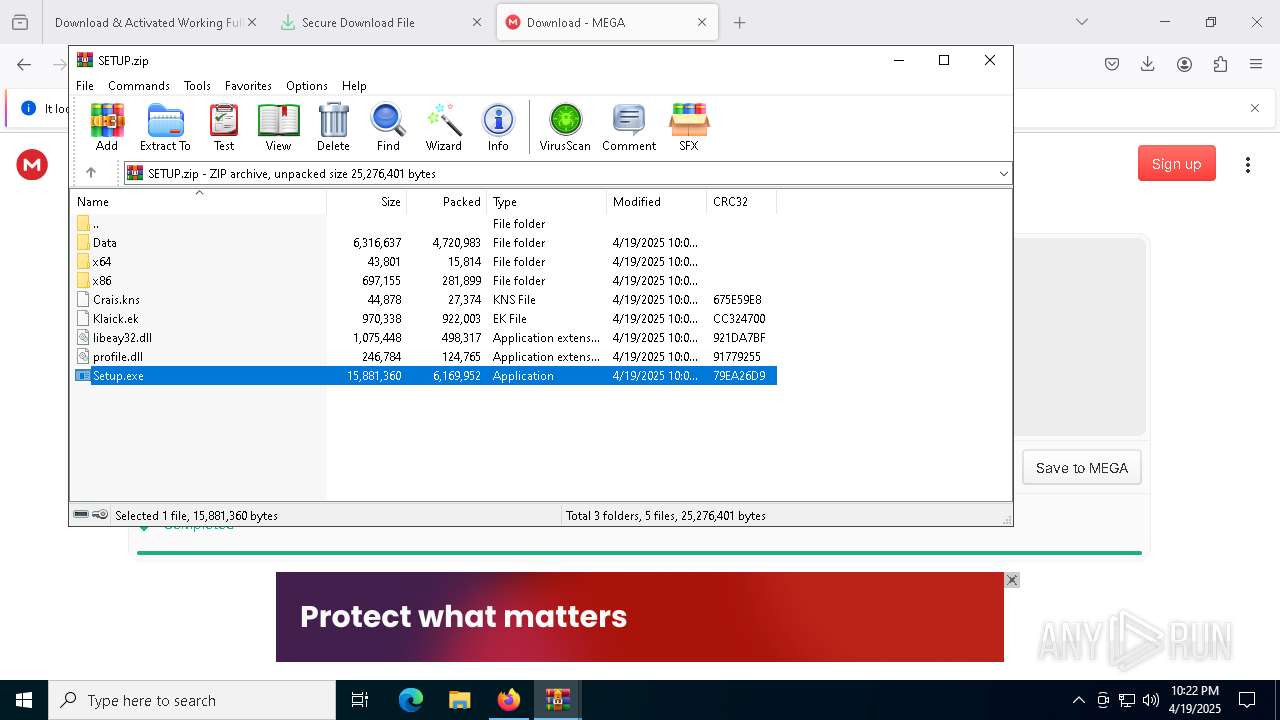This screenshot has height=720, width=1280.
Task: Click the Delete trash can icon
Action: 333,127
